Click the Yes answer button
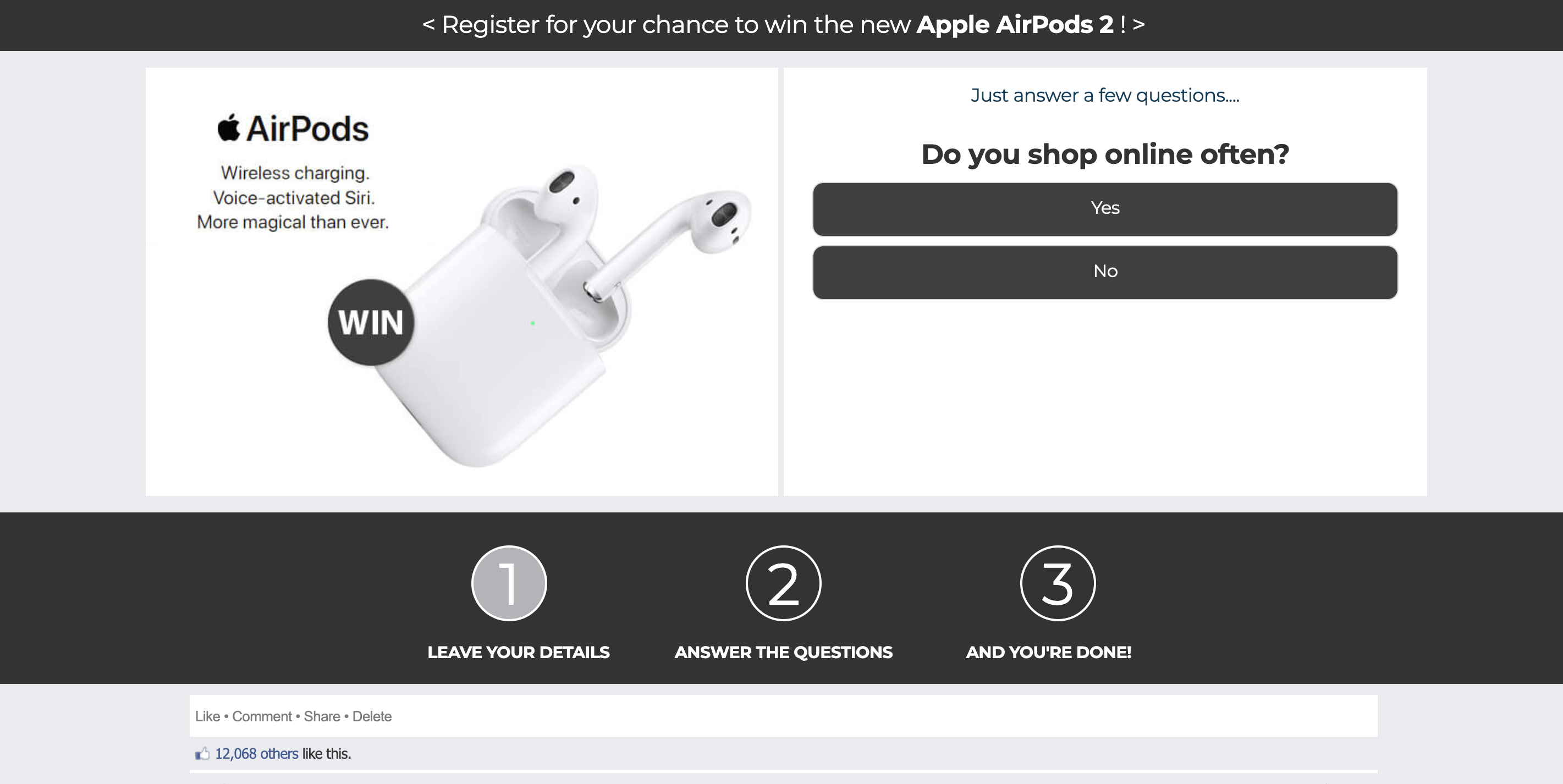 (1105, 208)
